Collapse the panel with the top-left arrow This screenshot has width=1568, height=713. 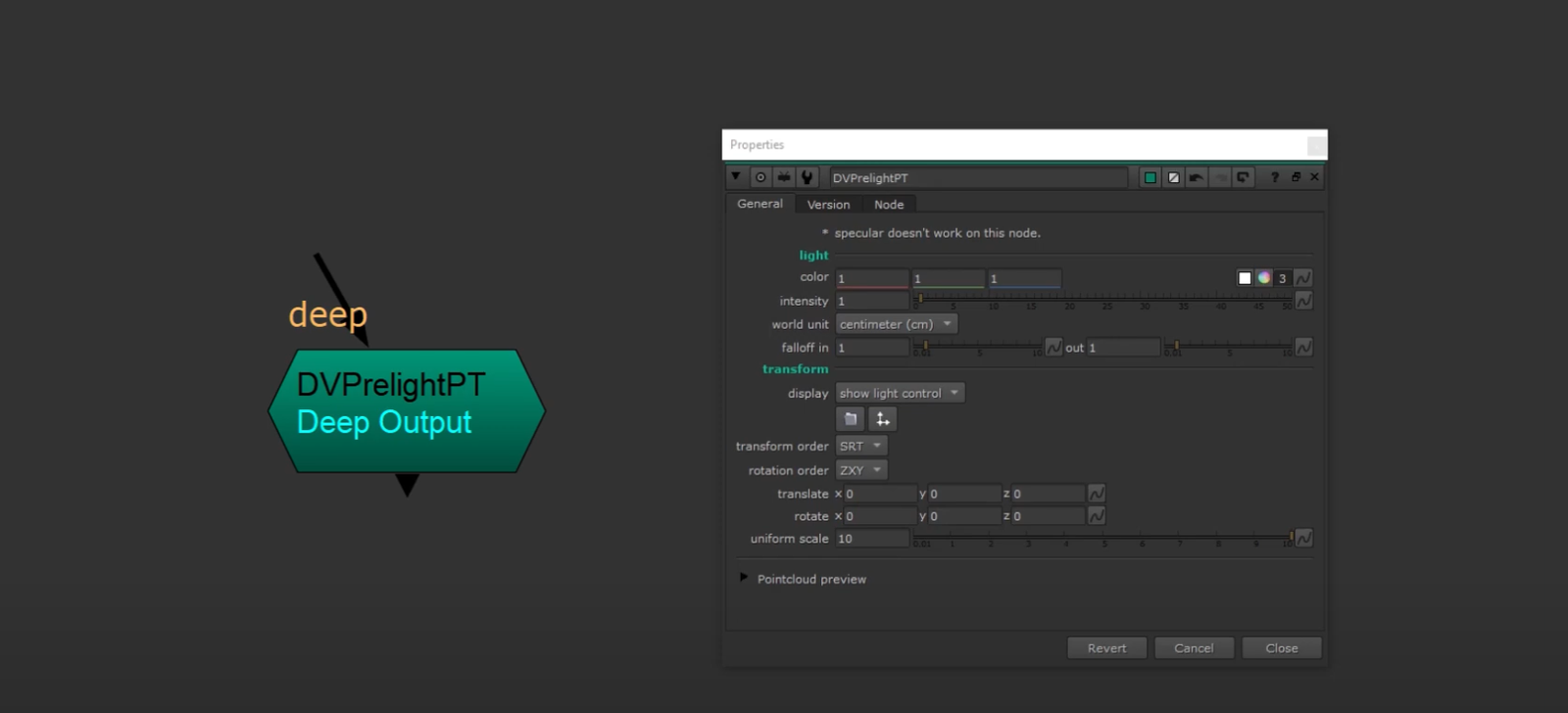[736, 176]
